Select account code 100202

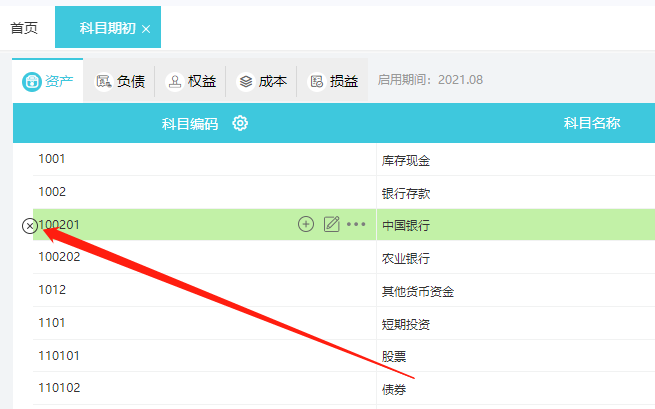click(59, 257)
